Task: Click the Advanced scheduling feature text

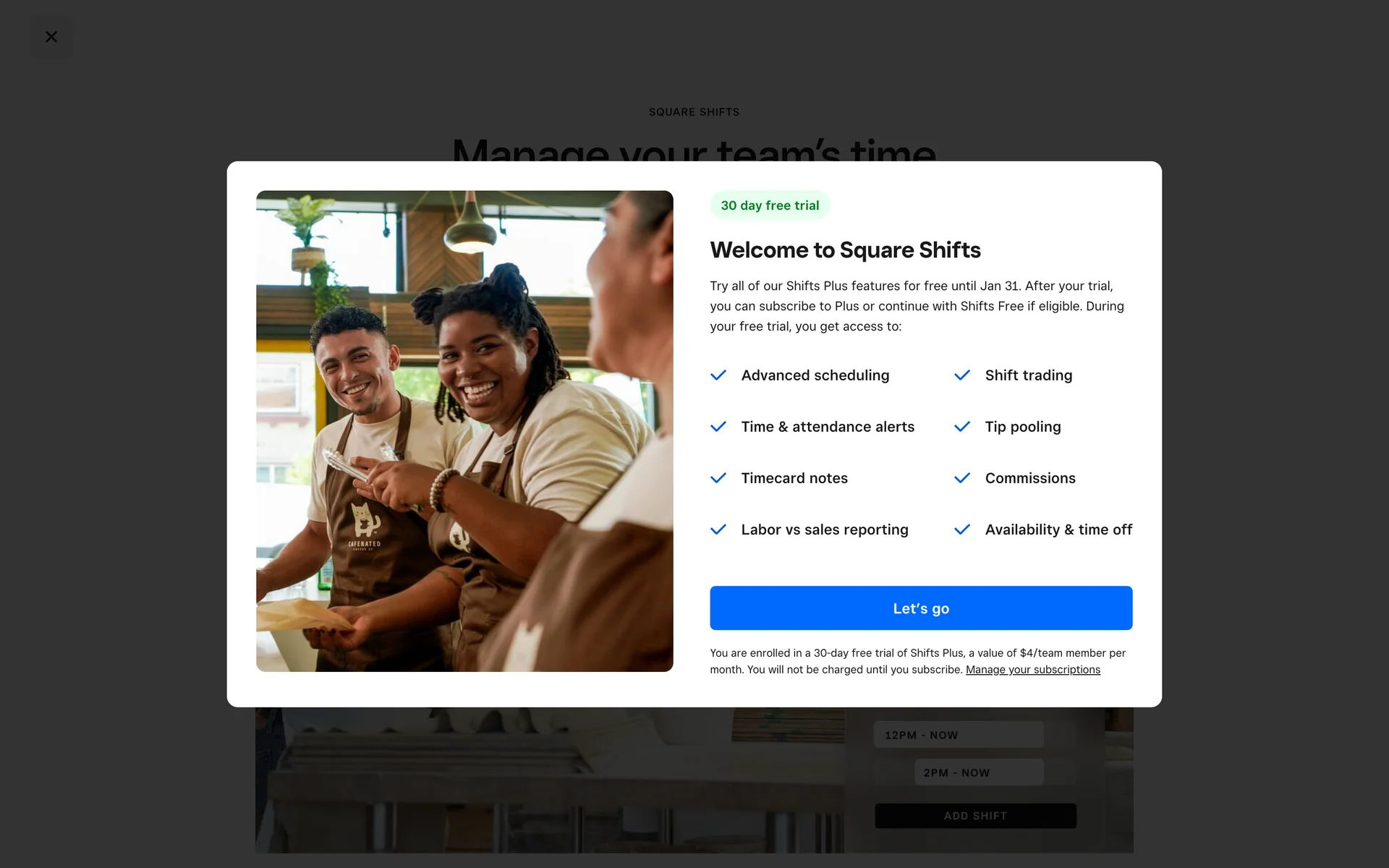Action: [x=815, y=375]
